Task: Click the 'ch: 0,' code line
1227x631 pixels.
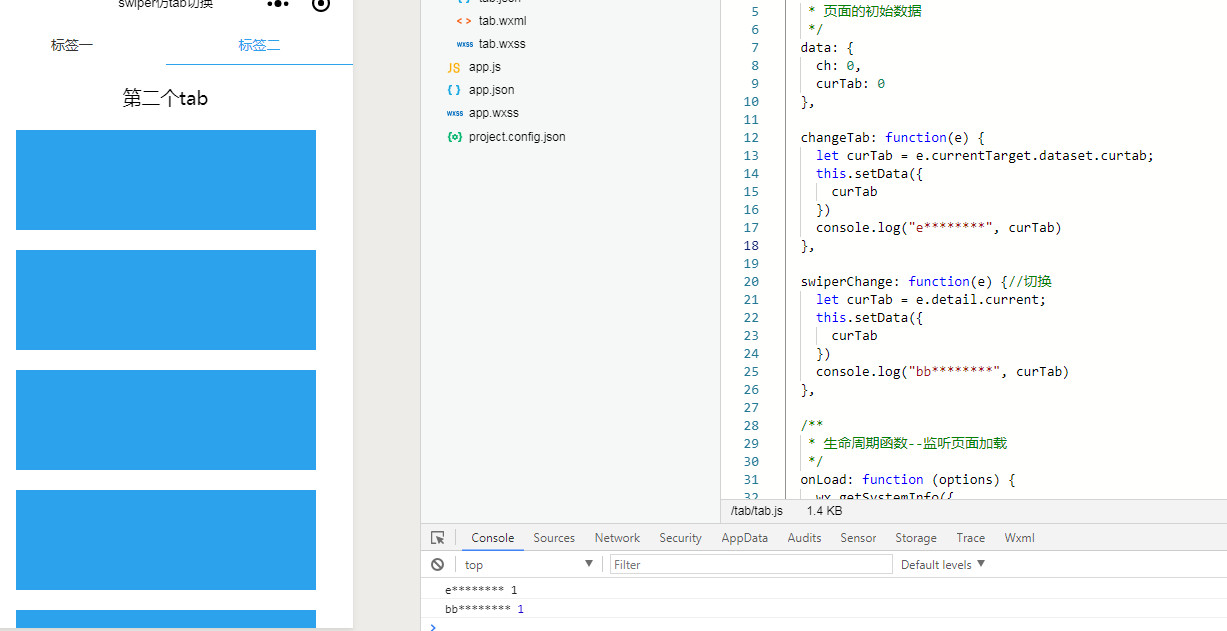Action: pyautogui.click(x=838, y=66)
